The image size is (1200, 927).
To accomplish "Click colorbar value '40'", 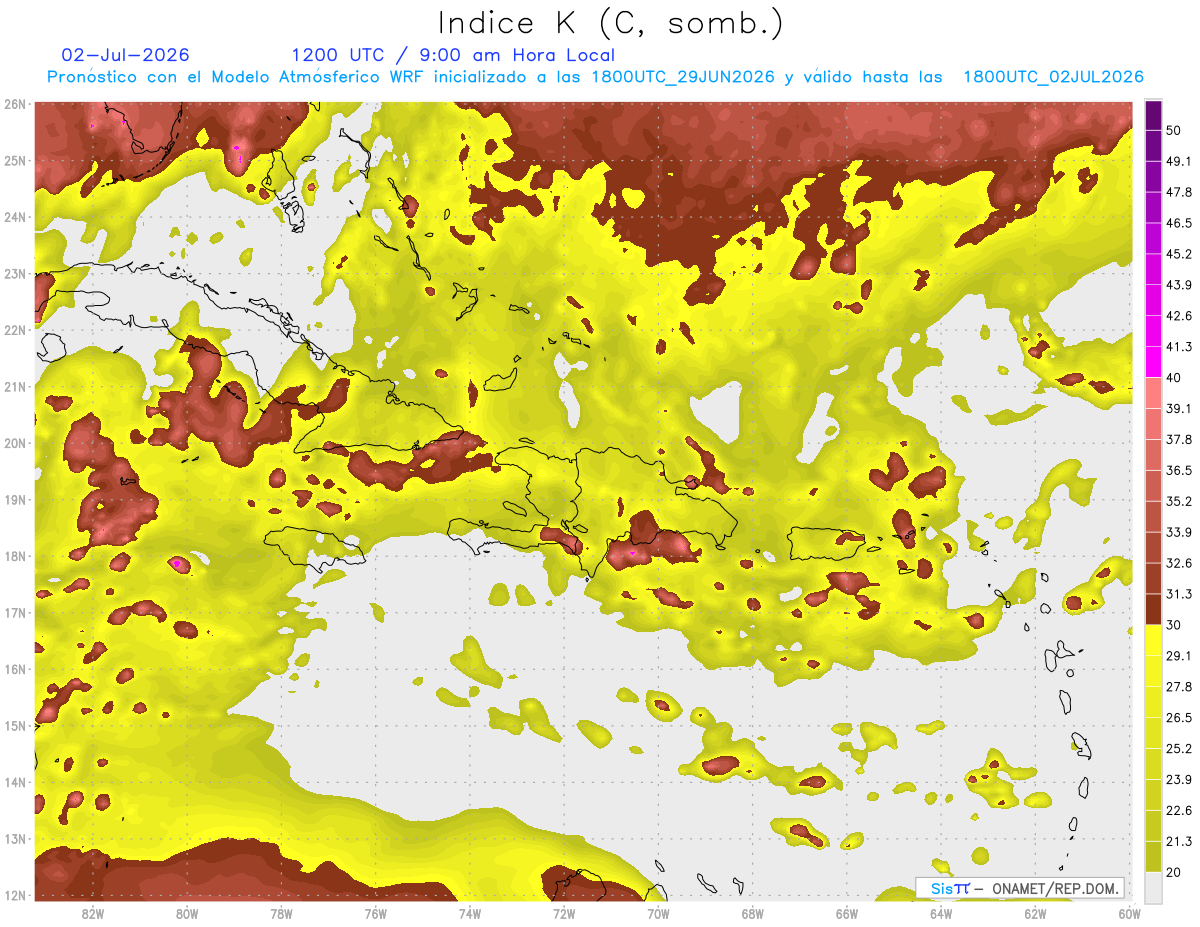I will (1173, 377).
